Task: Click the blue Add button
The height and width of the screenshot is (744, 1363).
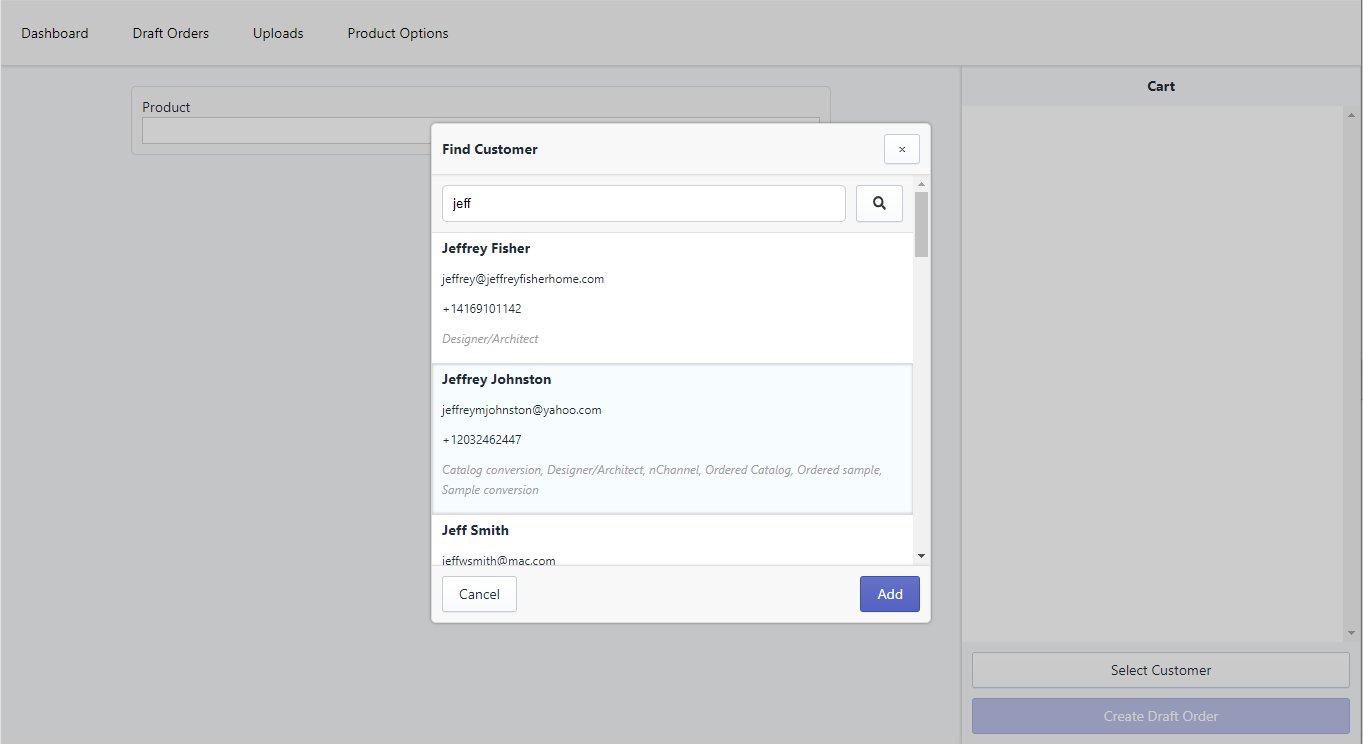Action: (x=889, y=594)
